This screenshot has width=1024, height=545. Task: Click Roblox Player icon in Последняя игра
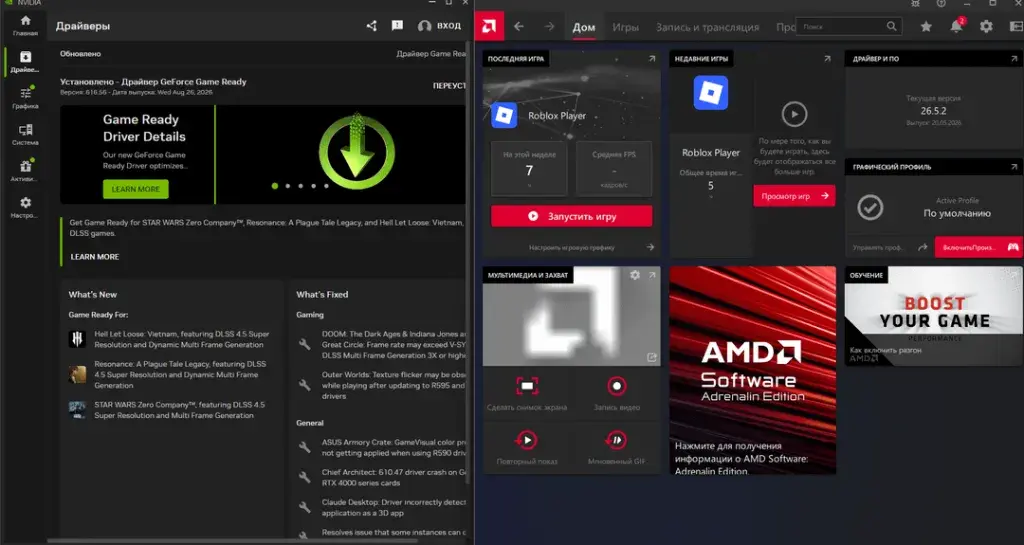[x=504, y=116]
